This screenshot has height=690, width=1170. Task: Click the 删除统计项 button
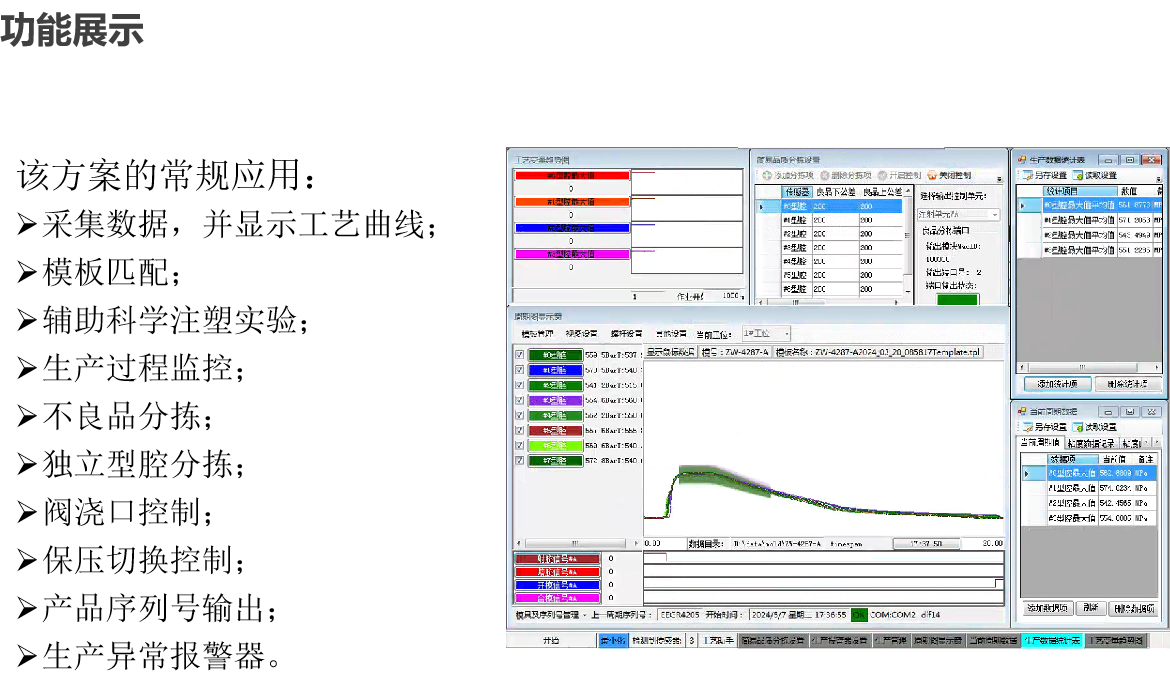[x=1127, y=384]
